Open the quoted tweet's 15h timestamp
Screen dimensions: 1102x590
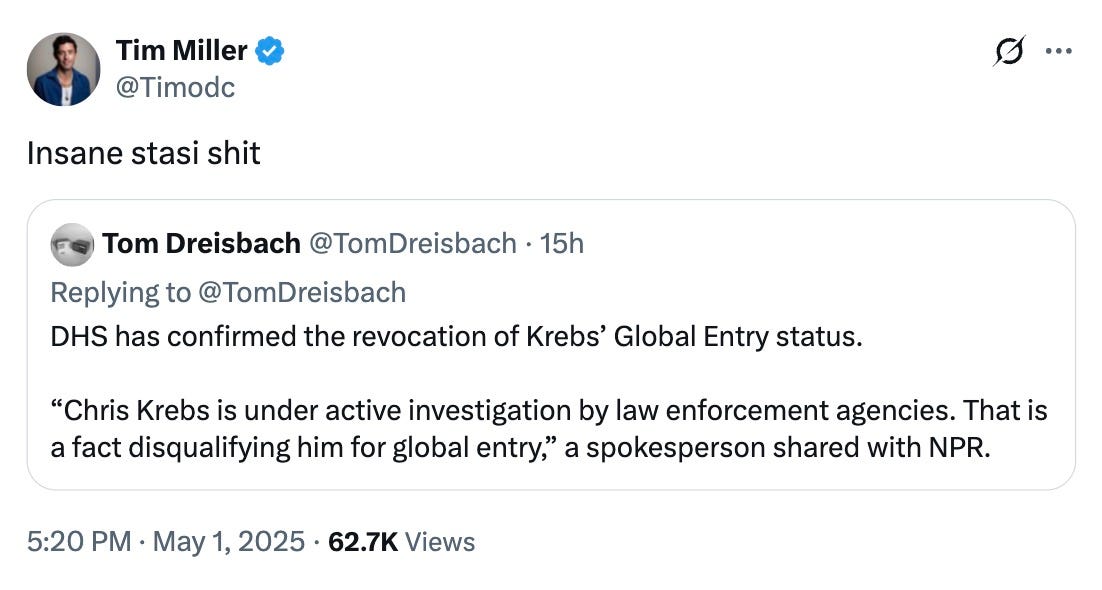click(x=562, y=243)
